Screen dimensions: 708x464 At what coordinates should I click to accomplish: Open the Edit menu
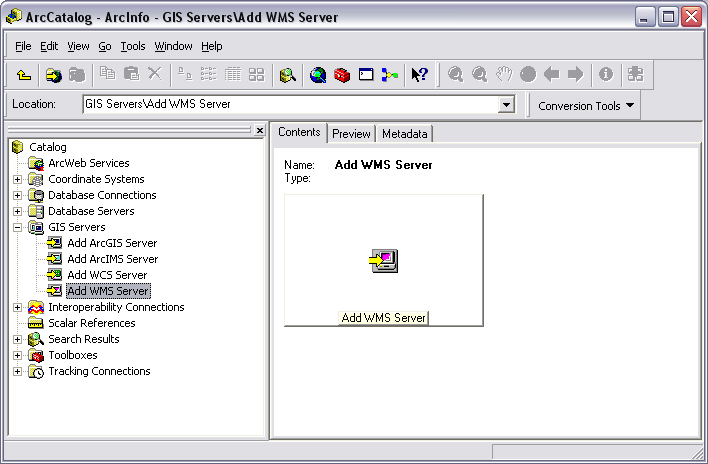(49, 46)
